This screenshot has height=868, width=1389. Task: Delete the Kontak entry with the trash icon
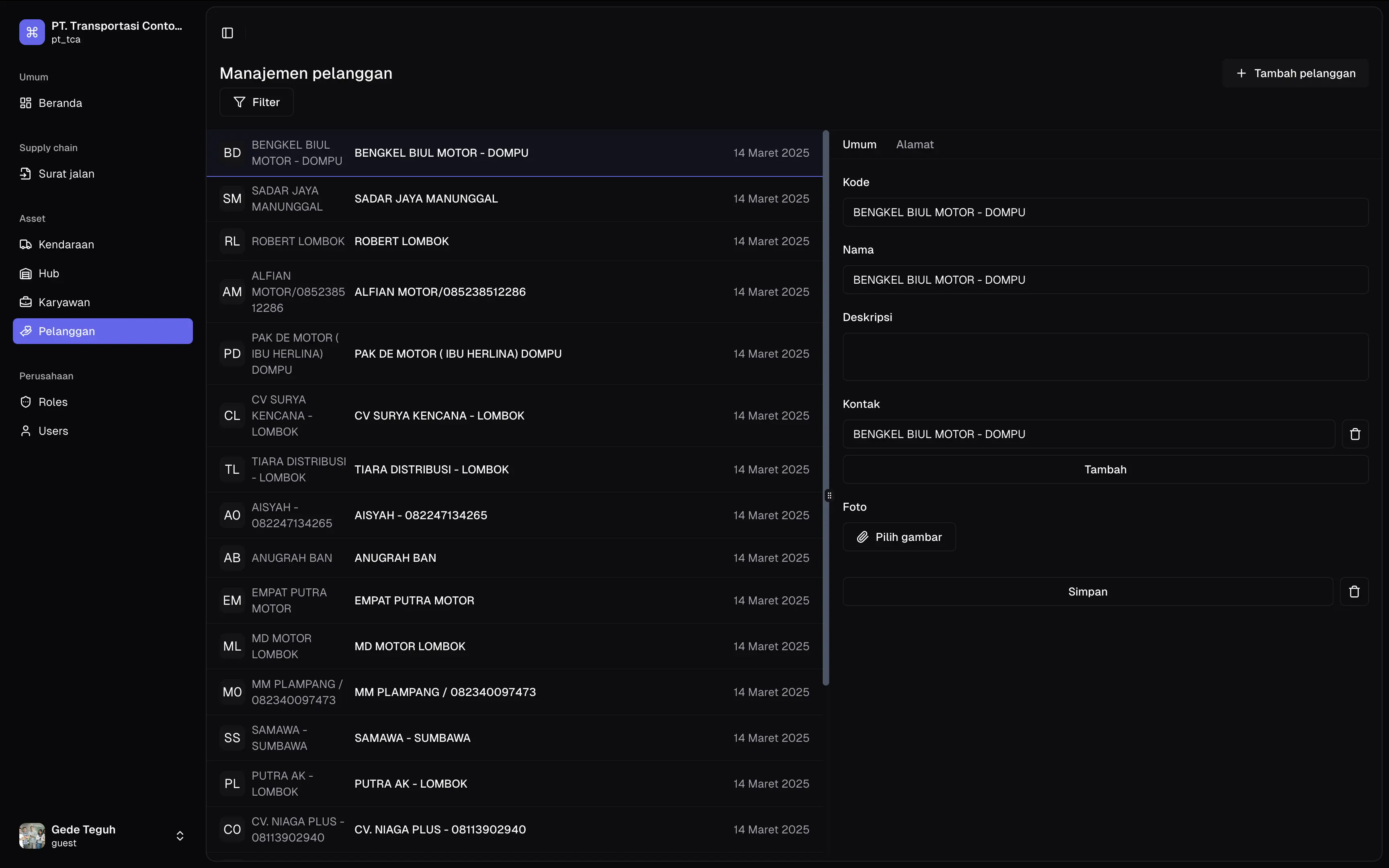(x=1354, y=434)
